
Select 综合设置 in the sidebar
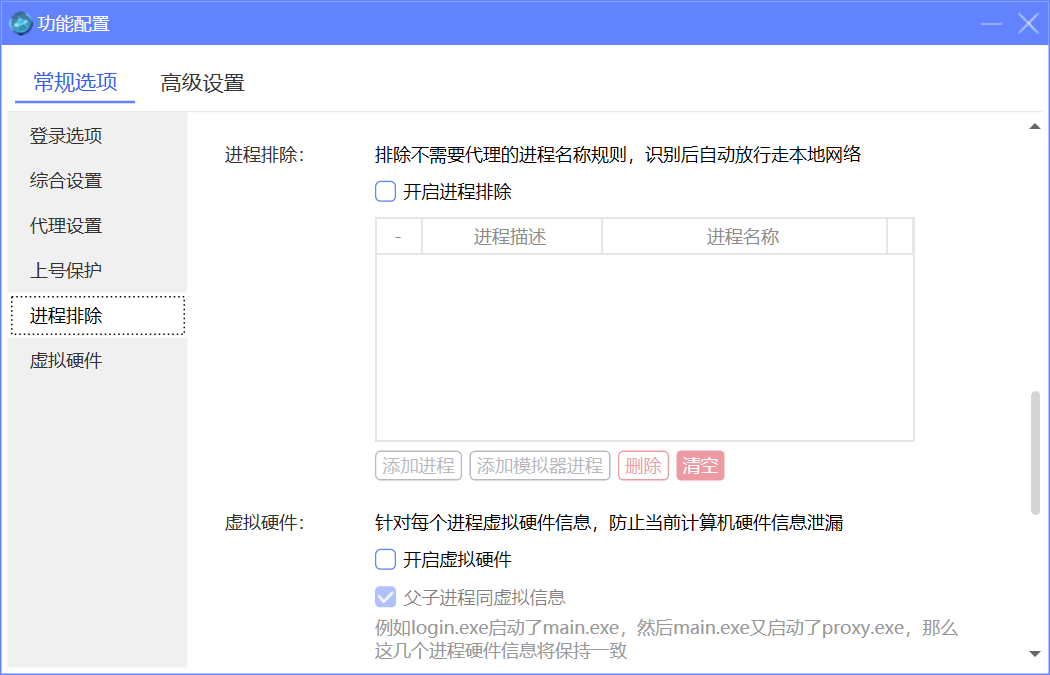66,181
